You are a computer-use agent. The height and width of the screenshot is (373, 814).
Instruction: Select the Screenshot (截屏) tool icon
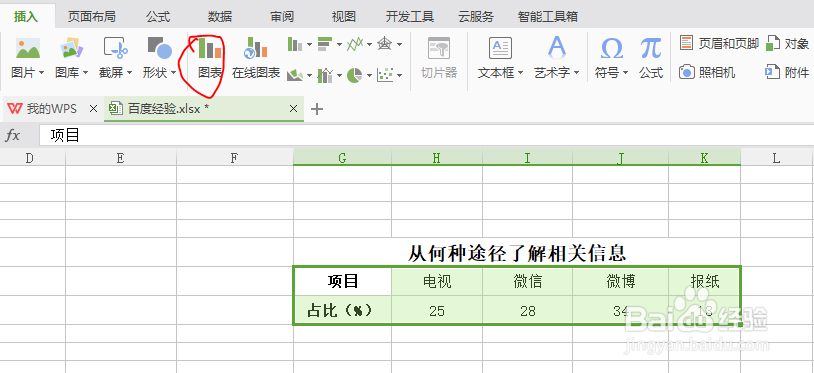pos(115,48)
